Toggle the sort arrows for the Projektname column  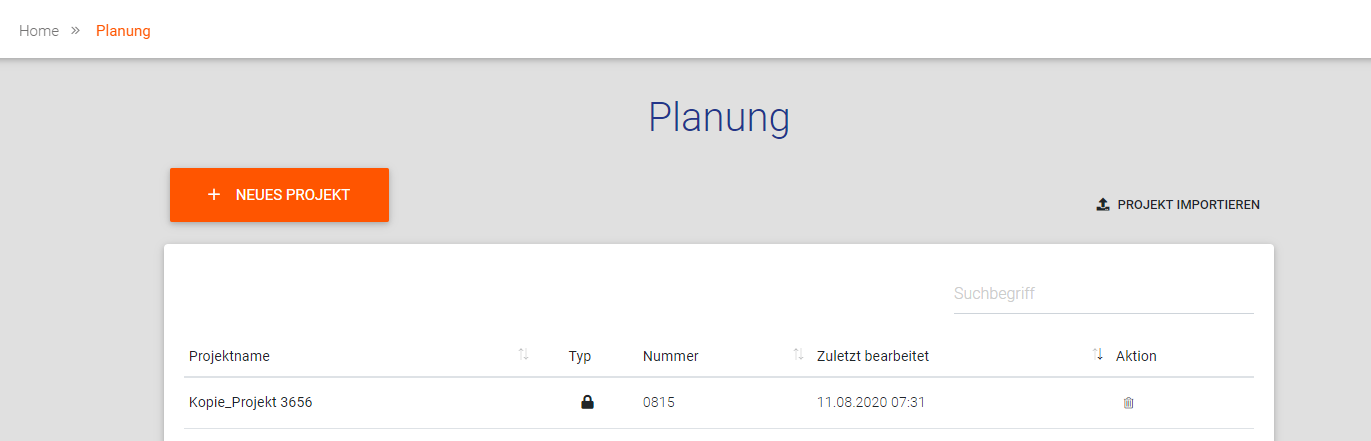pos(523,355)
